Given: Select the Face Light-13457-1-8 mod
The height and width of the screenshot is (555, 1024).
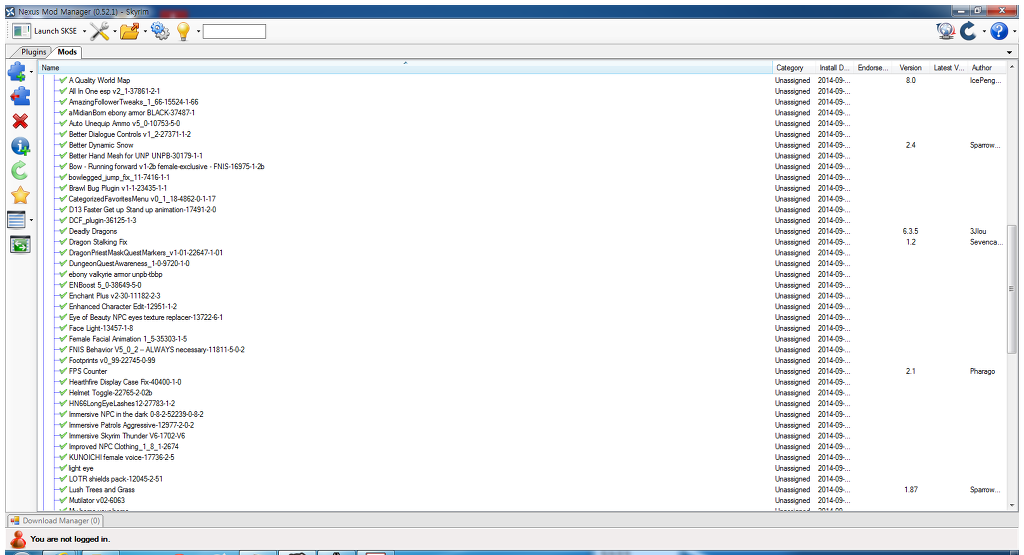Looking at the screenshot, I should (x=101, y=328).
